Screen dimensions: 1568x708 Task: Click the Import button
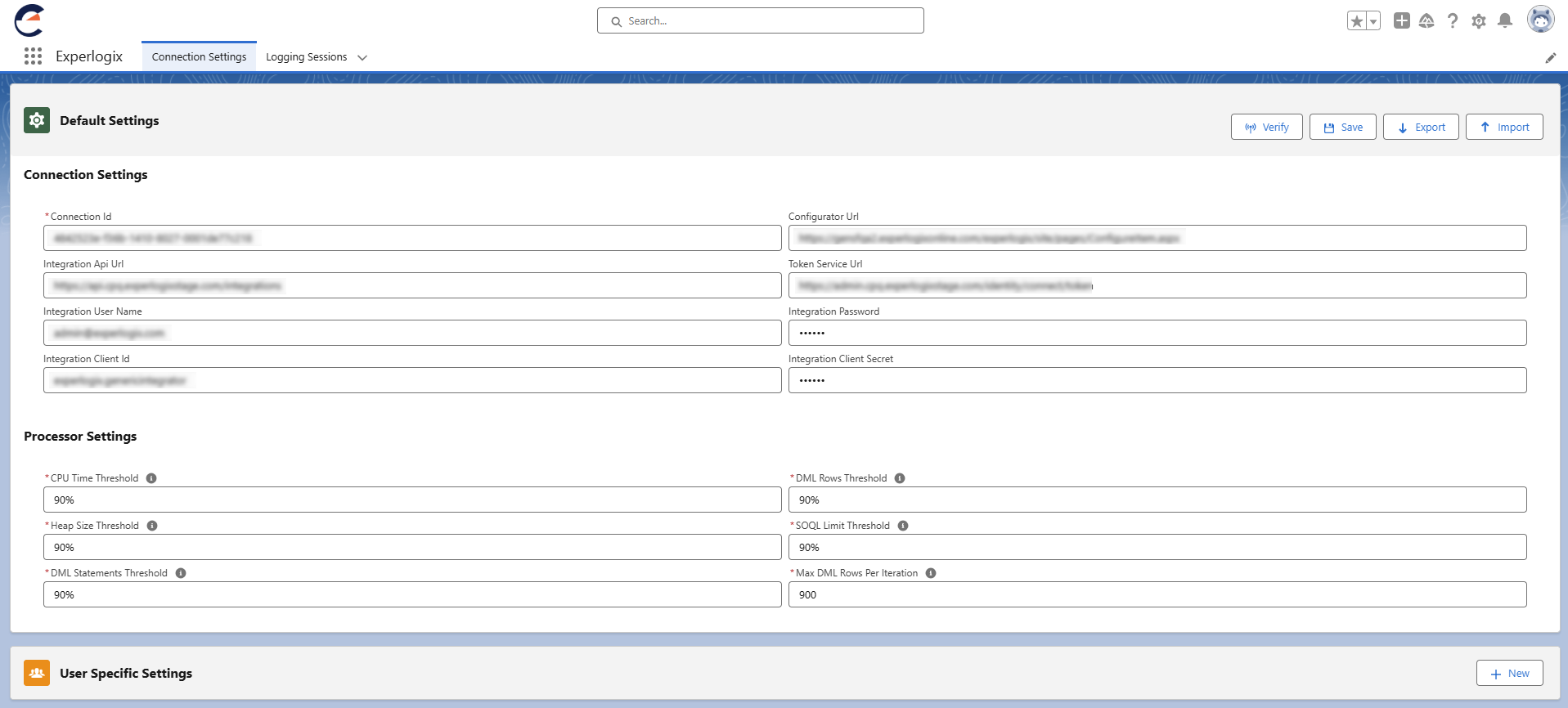coord(1504,127)
